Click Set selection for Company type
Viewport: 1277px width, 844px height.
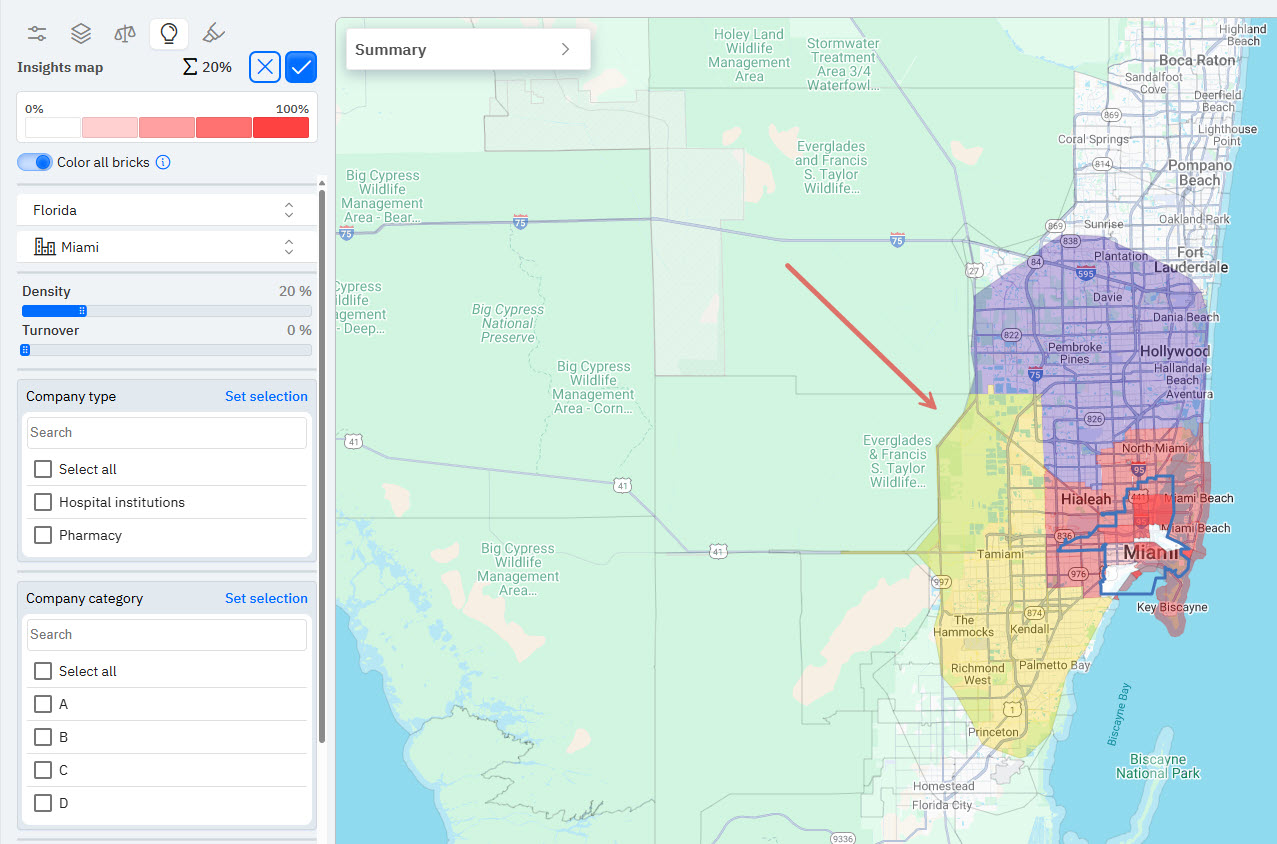point(266,396)
